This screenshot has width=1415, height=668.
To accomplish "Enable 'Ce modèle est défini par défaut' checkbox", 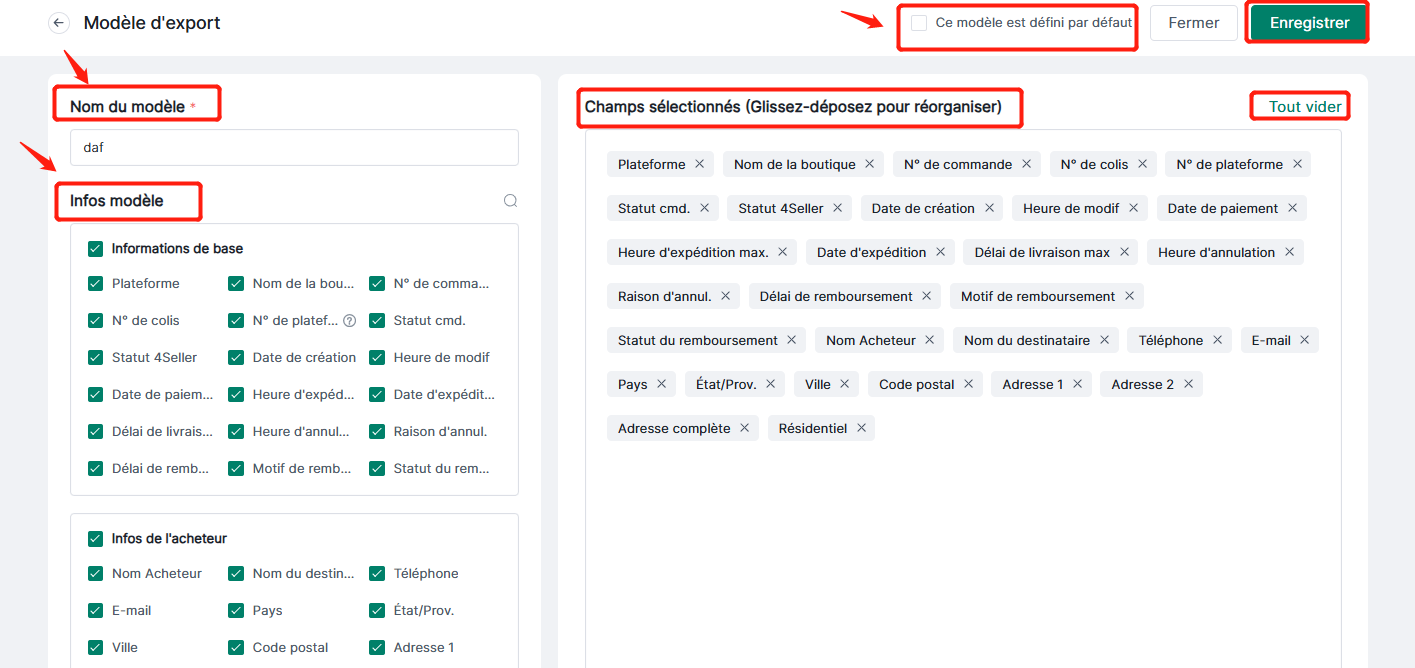I will [919, 23].
